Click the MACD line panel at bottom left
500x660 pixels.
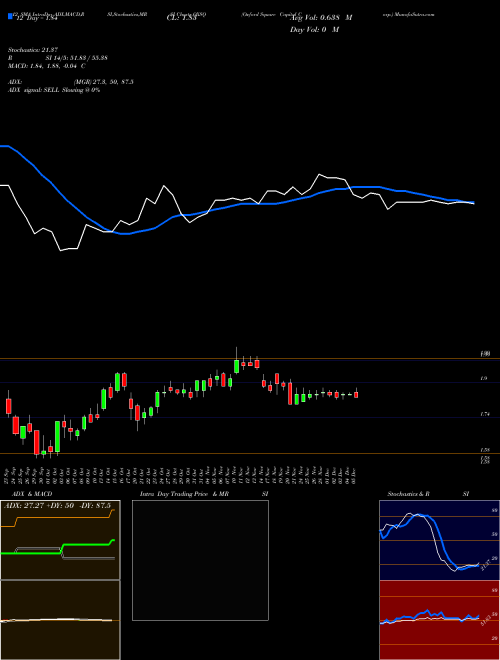tap(60, 620)
